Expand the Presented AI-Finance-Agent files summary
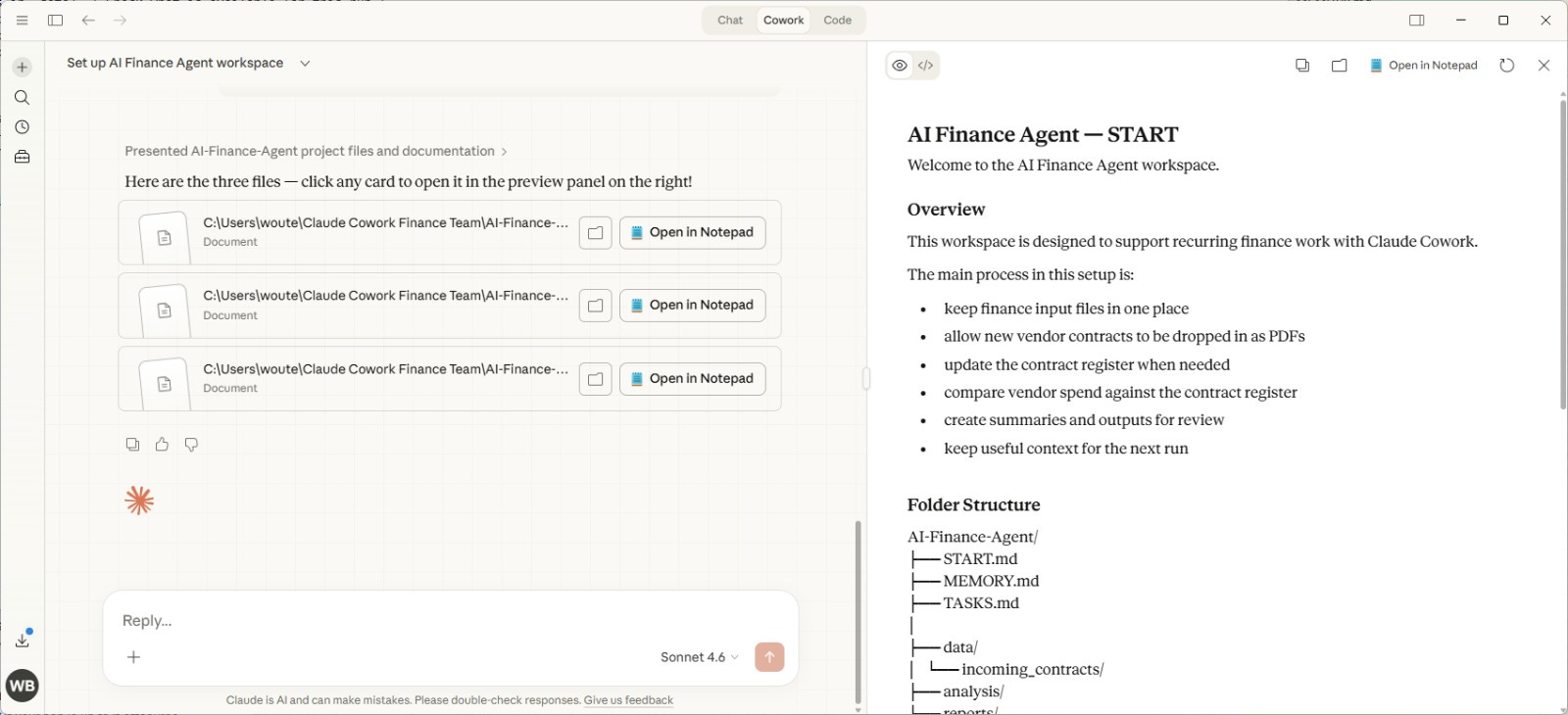 tap(316, 151)
